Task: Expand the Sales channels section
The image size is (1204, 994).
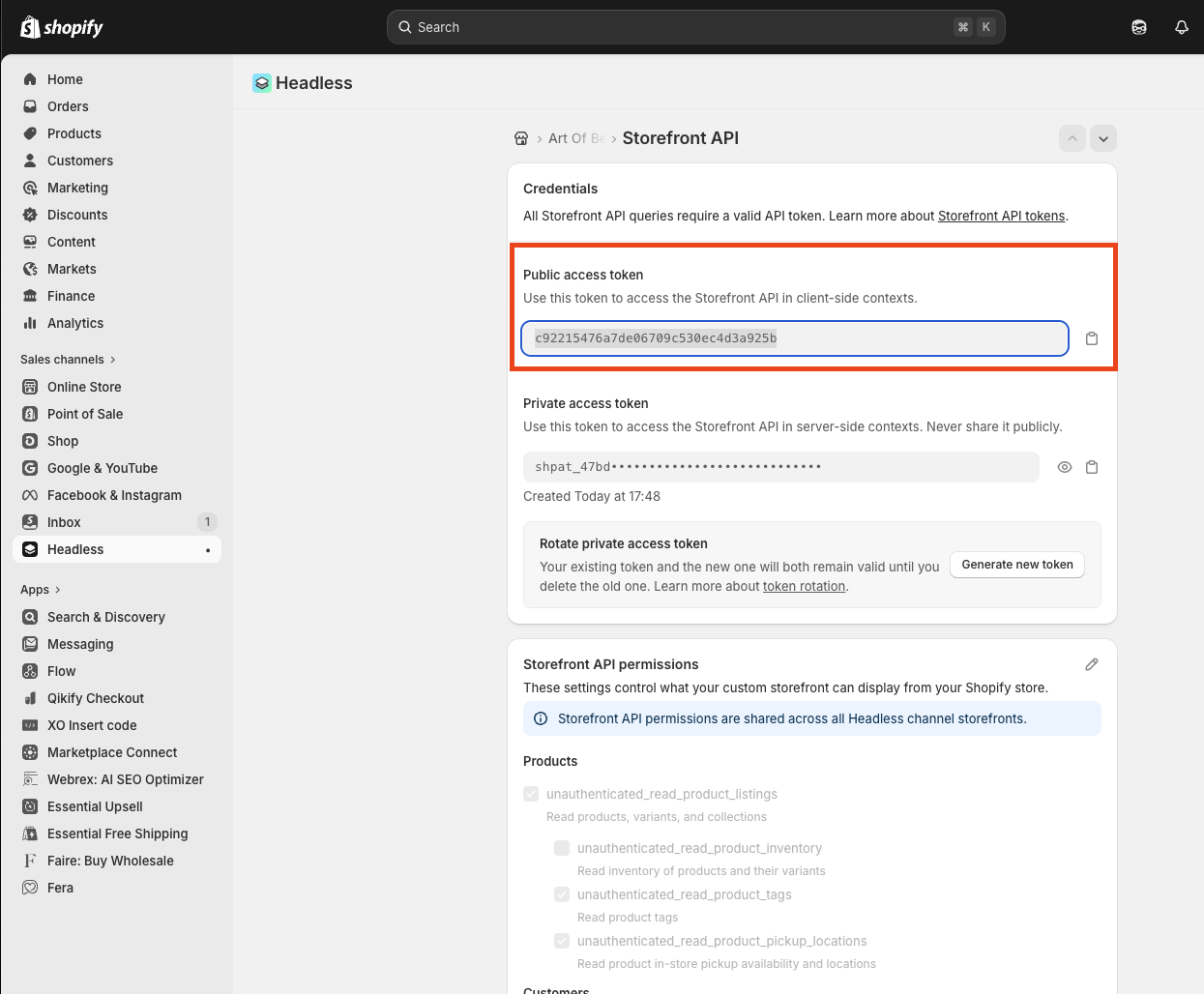Action: pos(68,360)
